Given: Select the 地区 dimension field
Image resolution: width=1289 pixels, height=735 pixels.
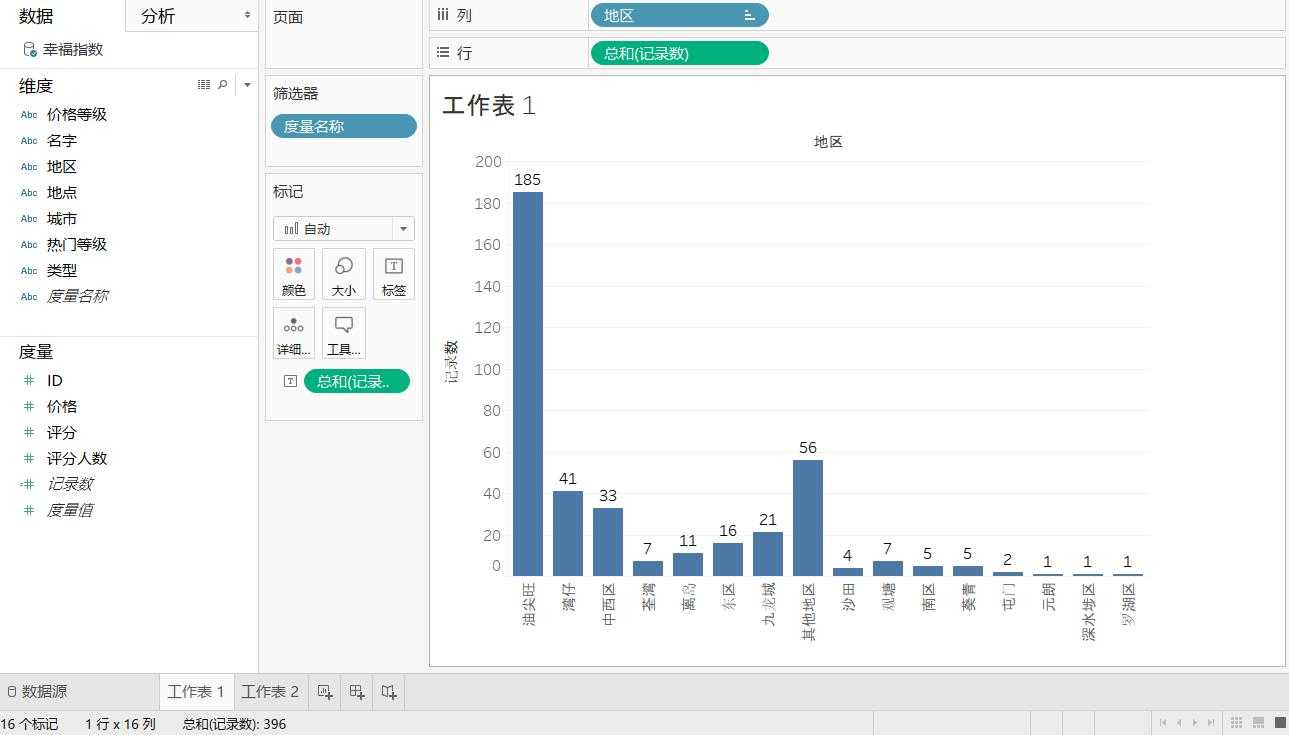Looking at the screenshot, I should [x=62, y=166].
